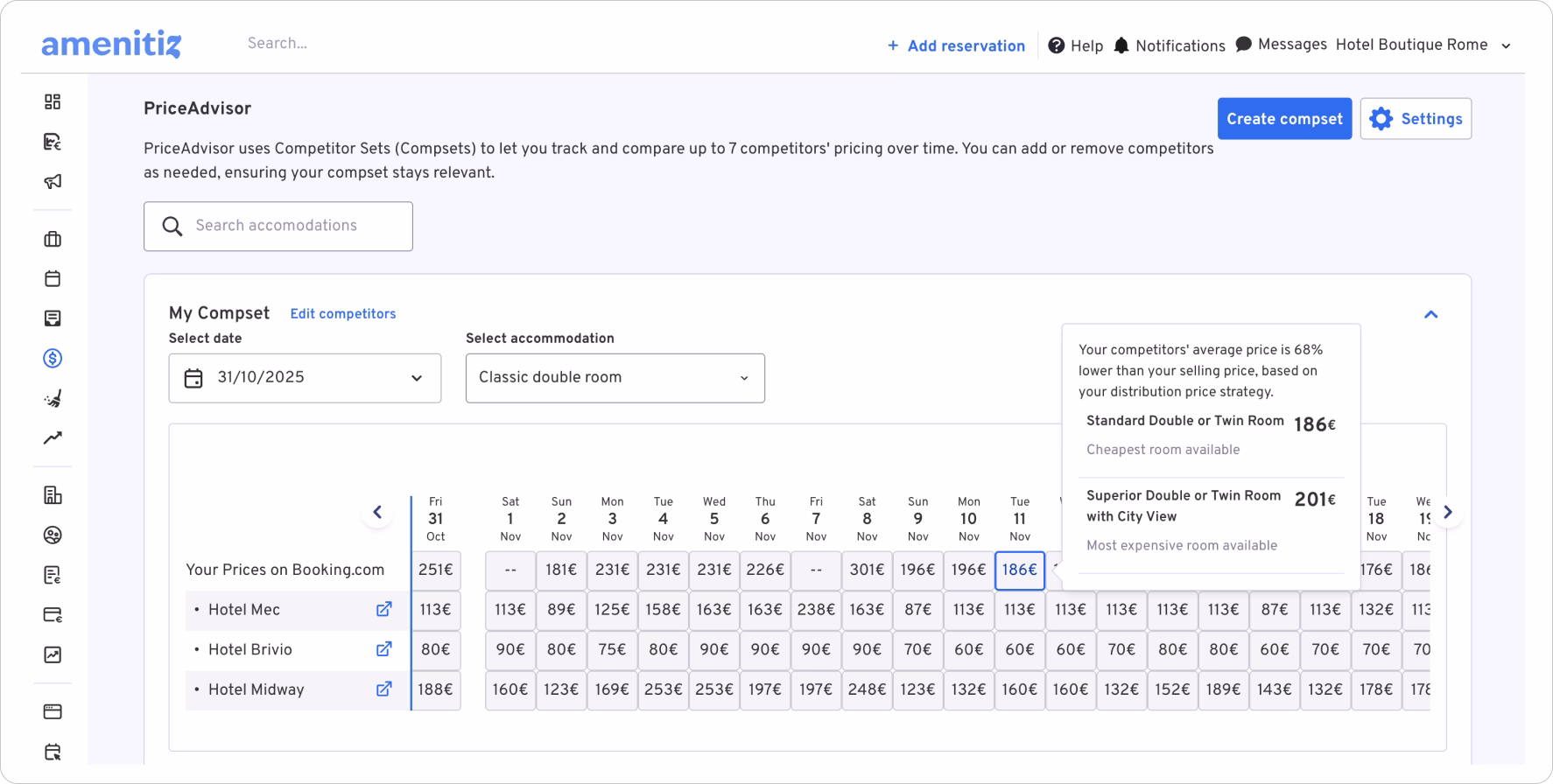1553x784 pixels.
Task: Open the inbox tray icon in sidebar
Action: click(x=53, y=318)
